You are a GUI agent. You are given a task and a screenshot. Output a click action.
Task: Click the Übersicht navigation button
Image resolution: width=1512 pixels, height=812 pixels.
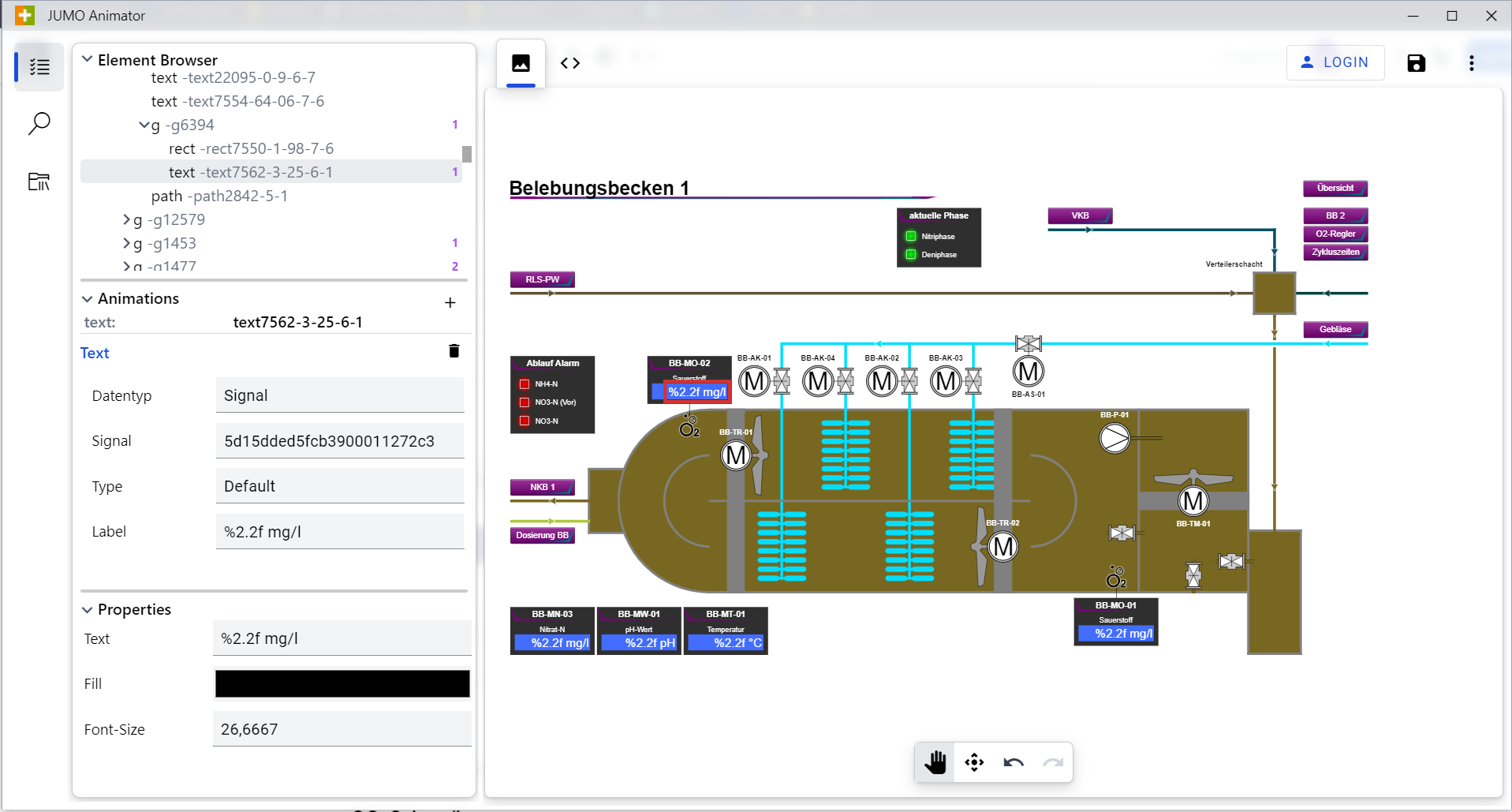pos(1335,189)
